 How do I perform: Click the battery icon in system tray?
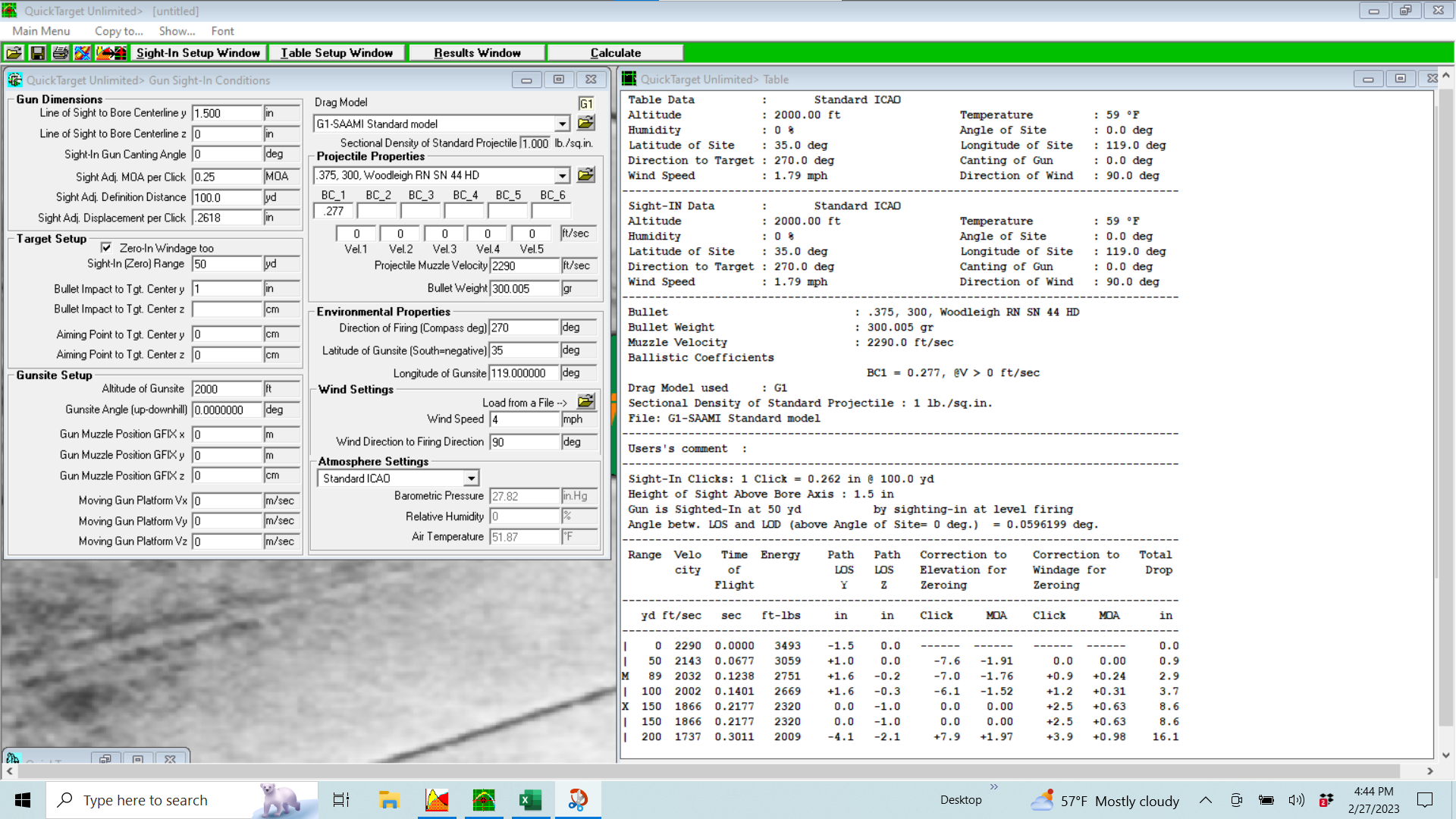[x=1266, y=800]
